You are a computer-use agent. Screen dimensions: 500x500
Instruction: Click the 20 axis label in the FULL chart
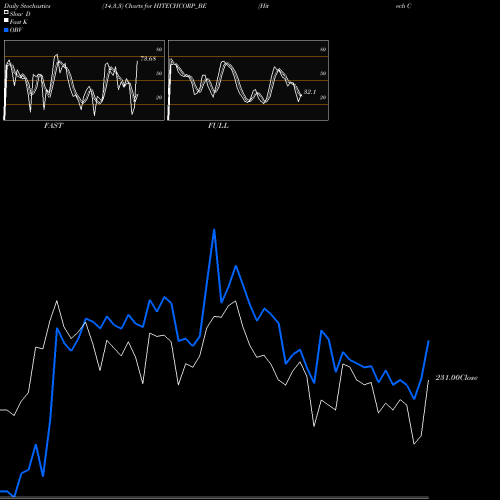point(323,97)
